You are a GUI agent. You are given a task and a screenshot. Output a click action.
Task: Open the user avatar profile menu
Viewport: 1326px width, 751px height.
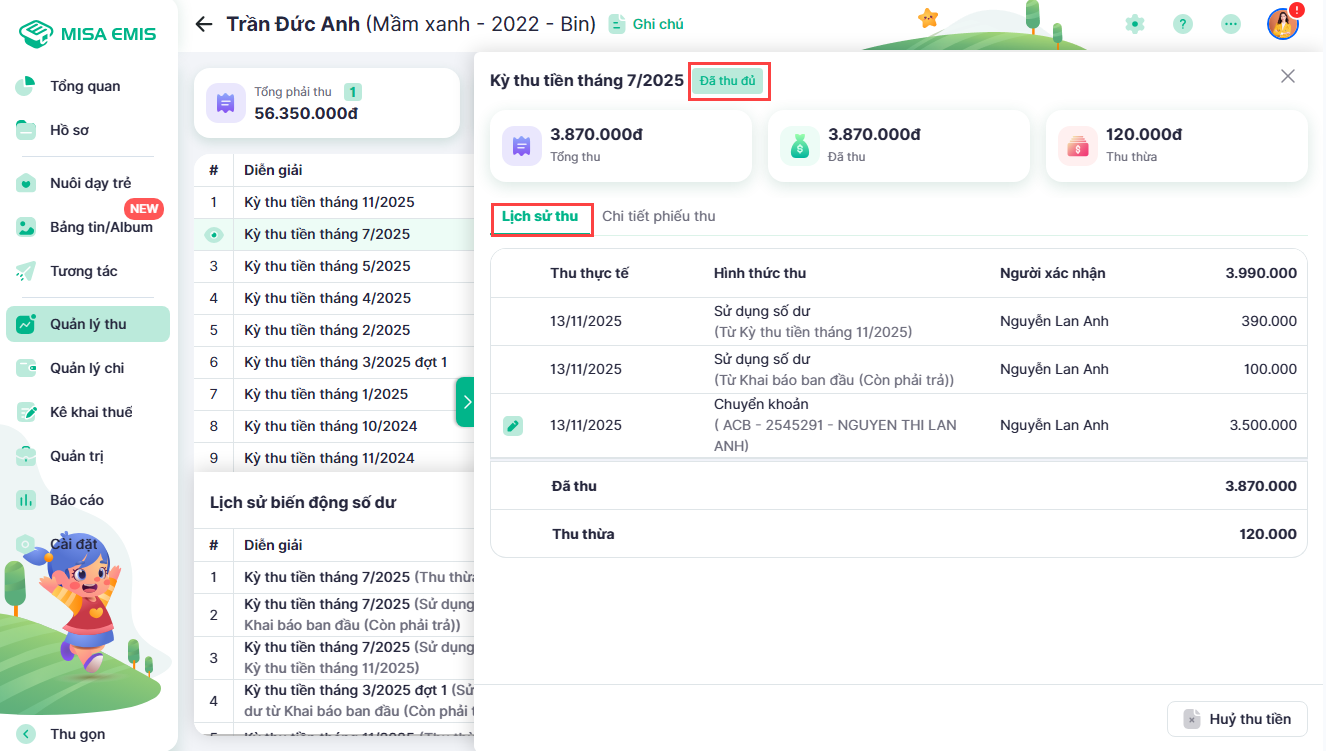[1282, 24]
